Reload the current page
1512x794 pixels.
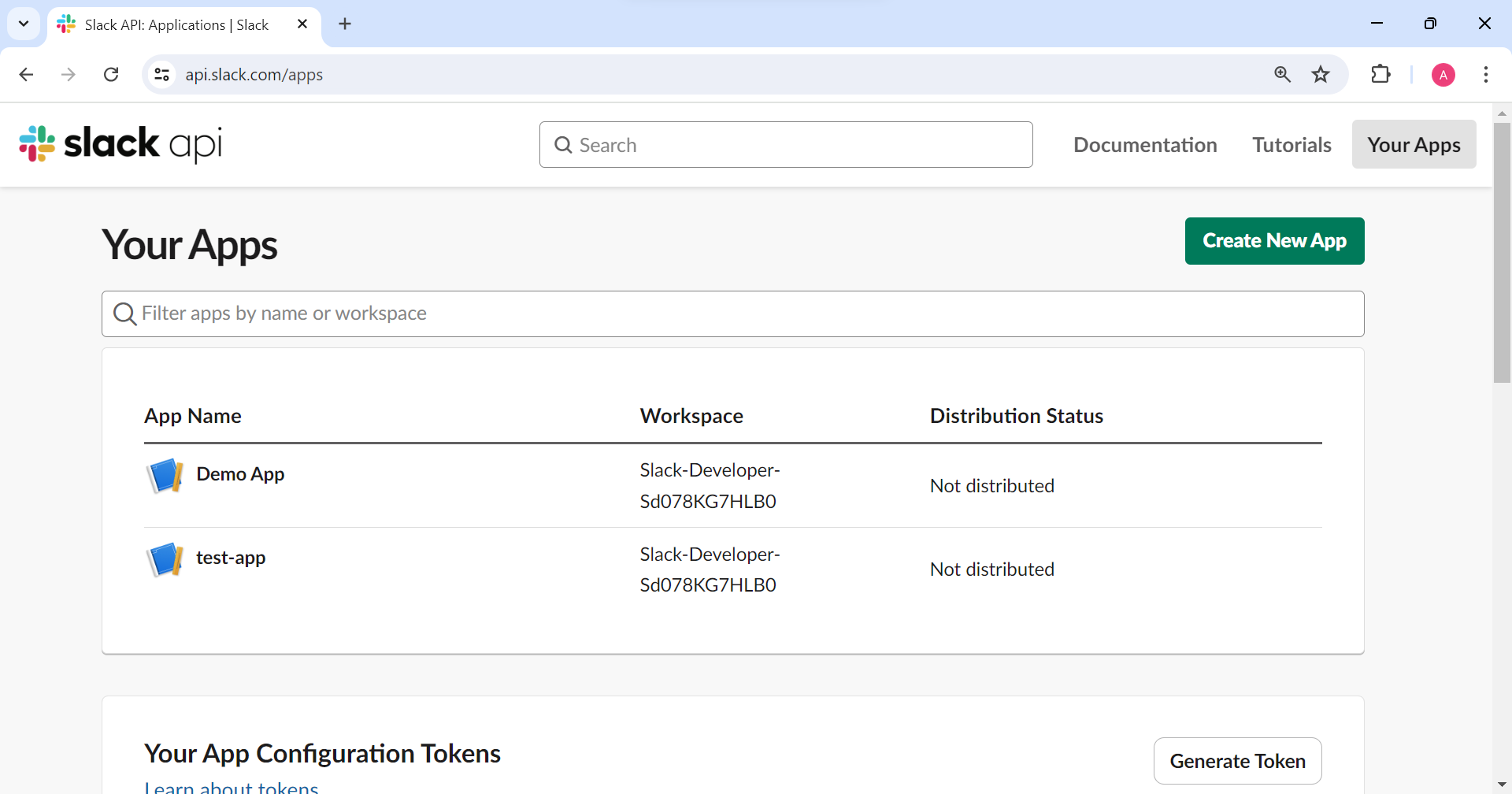tap(111, 75)
